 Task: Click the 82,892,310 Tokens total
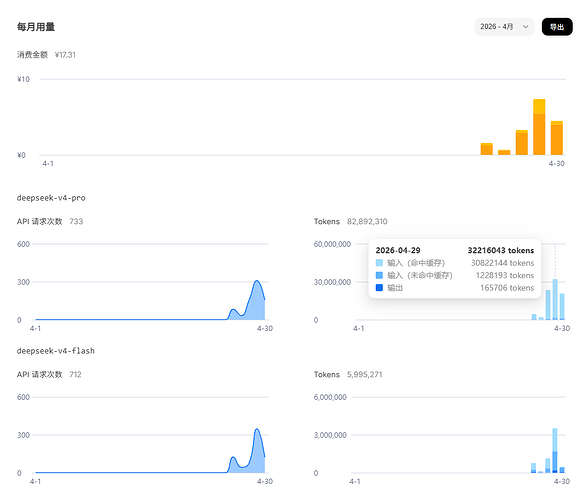point(367,221)
